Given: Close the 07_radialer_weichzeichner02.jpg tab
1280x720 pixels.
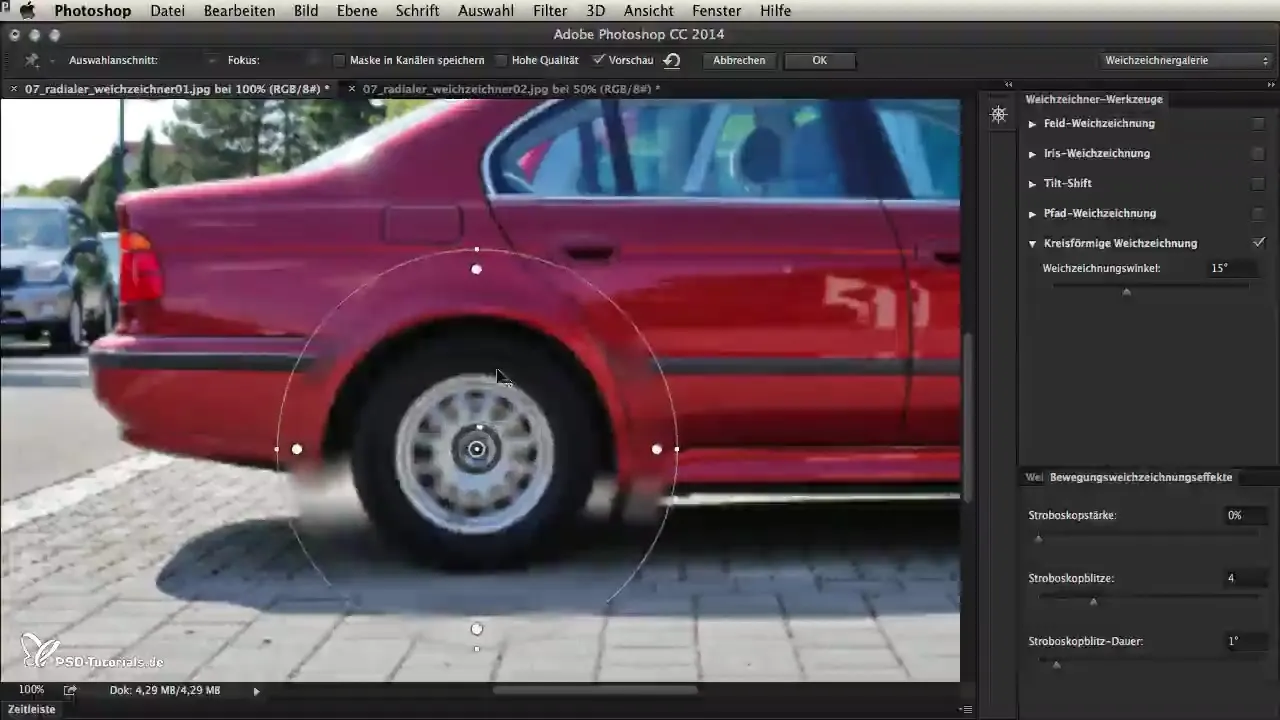Looking at the screenshot, I should point(352,89).
